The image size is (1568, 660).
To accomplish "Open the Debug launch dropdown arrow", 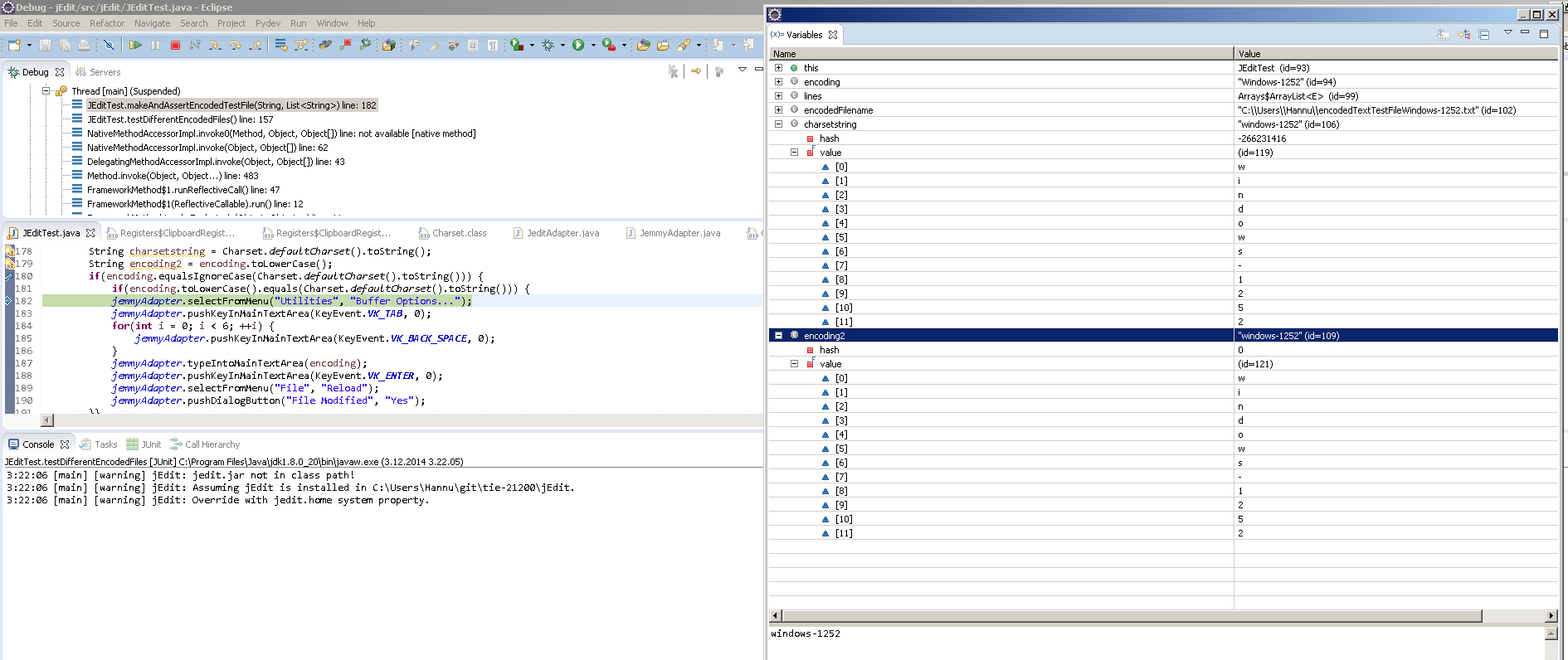I will coord(563,46).
